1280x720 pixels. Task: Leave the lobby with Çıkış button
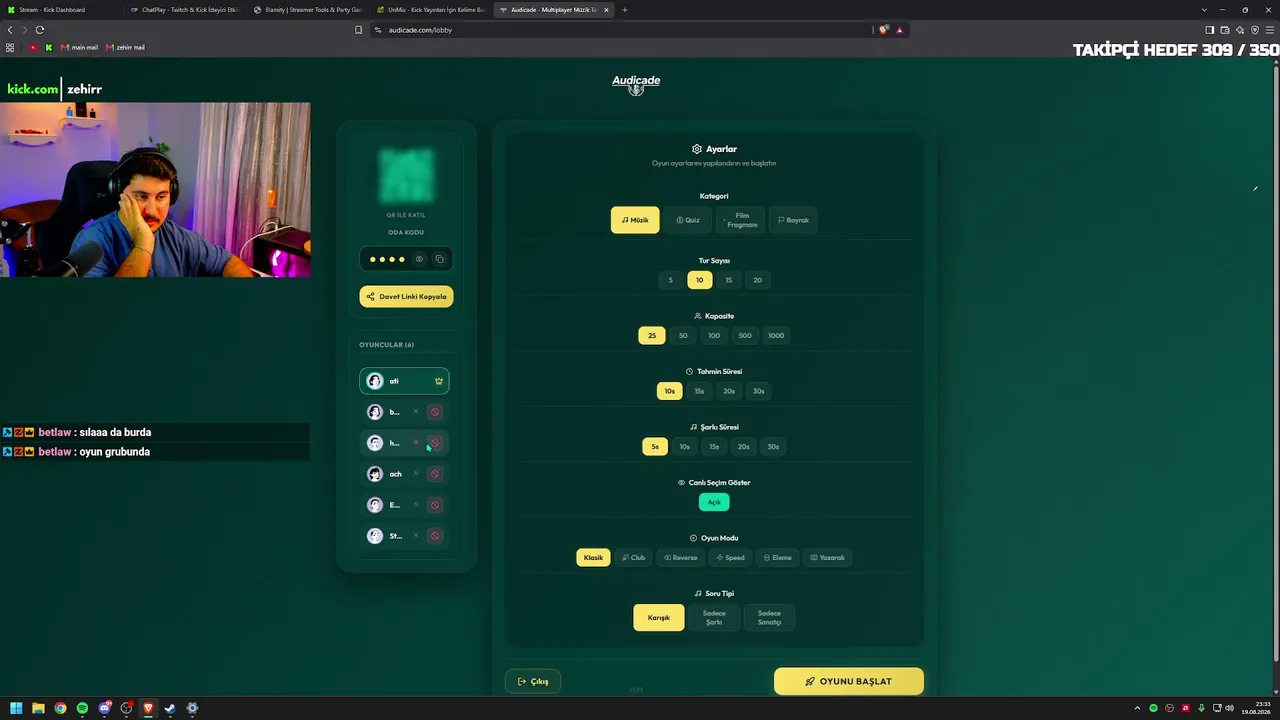click(x=533, y=681)
